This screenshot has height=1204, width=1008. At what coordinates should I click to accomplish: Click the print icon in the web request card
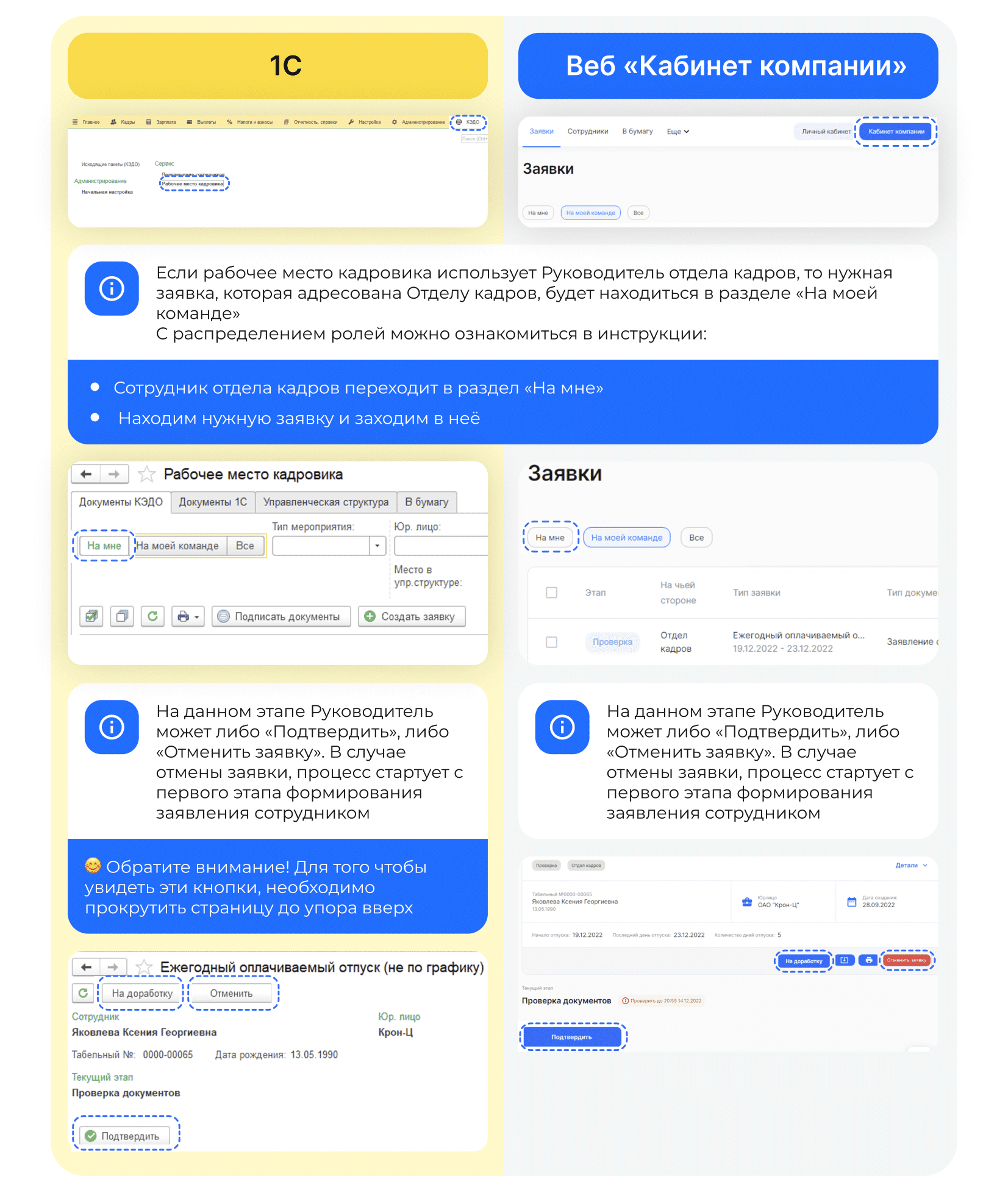(x=868, y=960)
